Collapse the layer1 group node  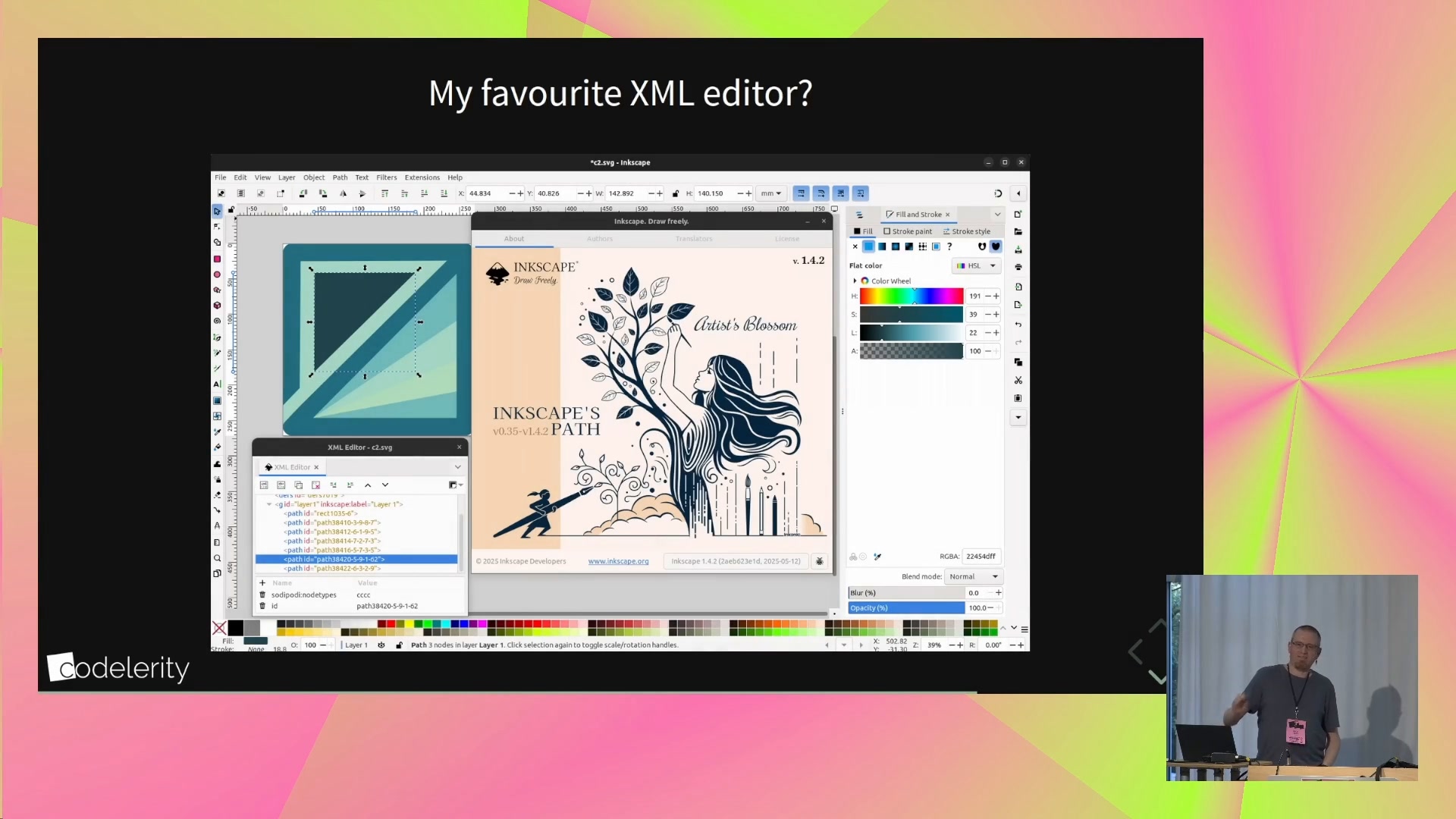coord(268,504)
